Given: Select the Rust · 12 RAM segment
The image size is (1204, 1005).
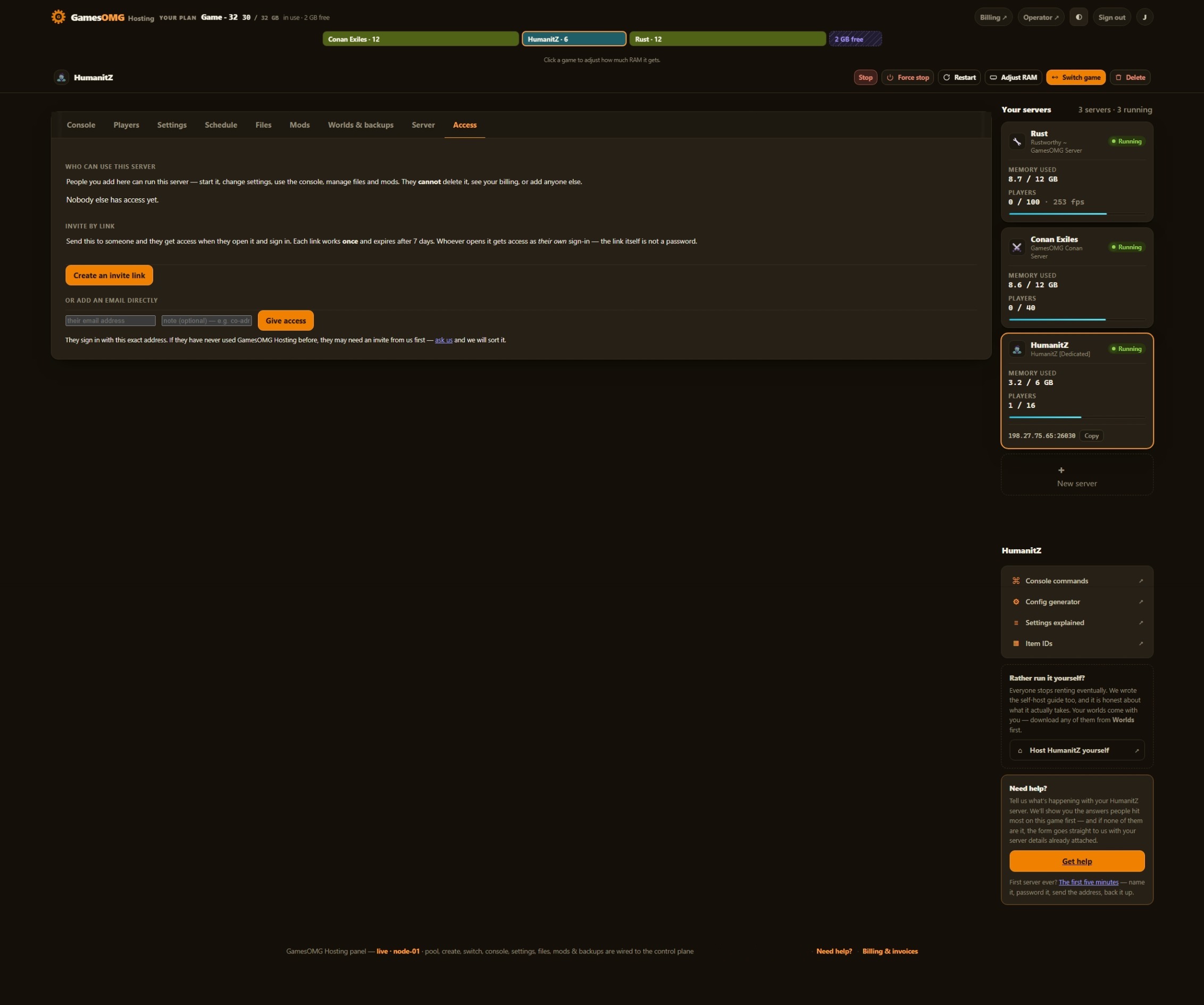Looking at the screenshot, I should 728,39.
